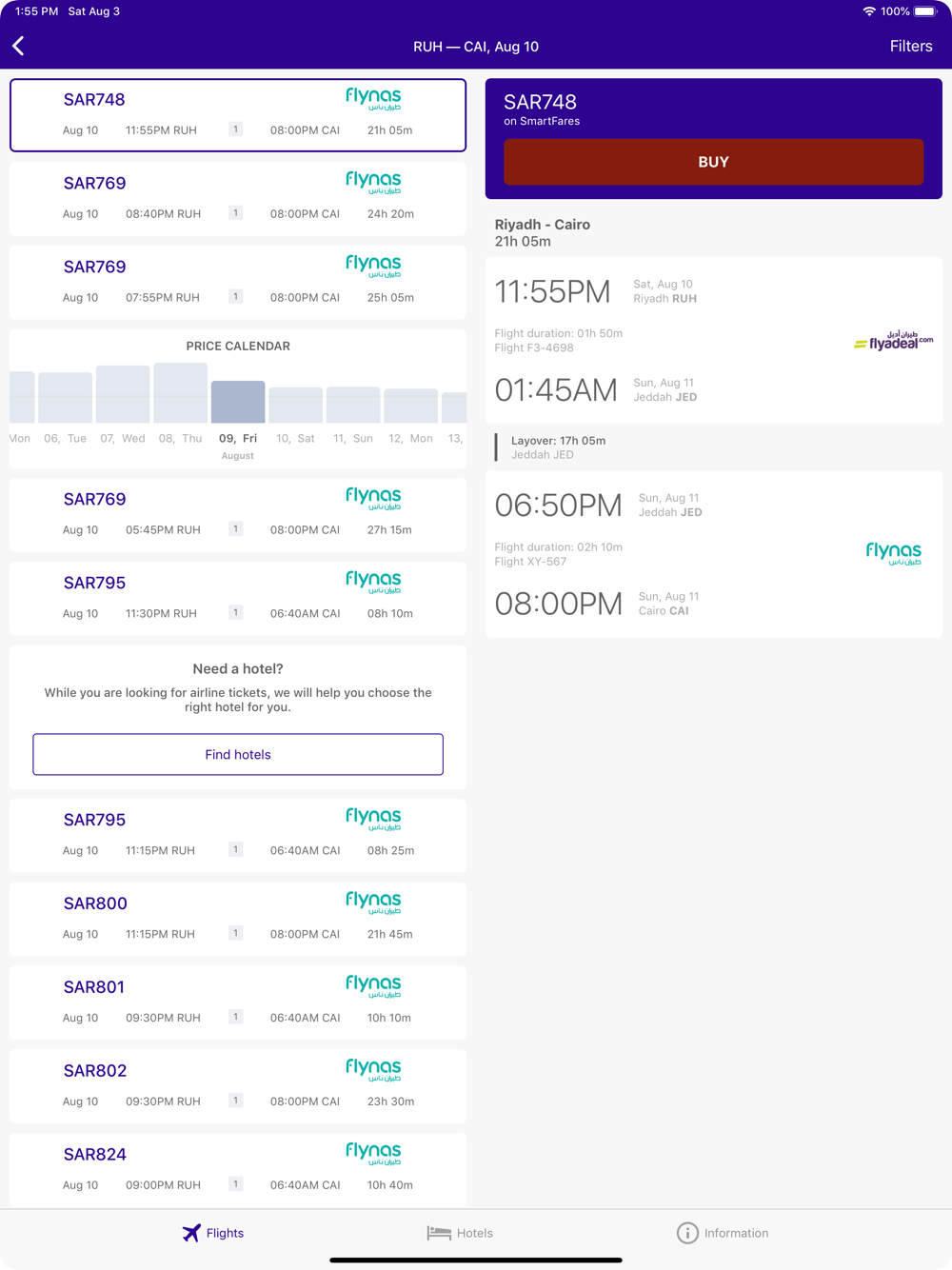952x1270 pixels.
Task: Click flynas logo on SAR824 flight
Action: tap(373, 1154)
